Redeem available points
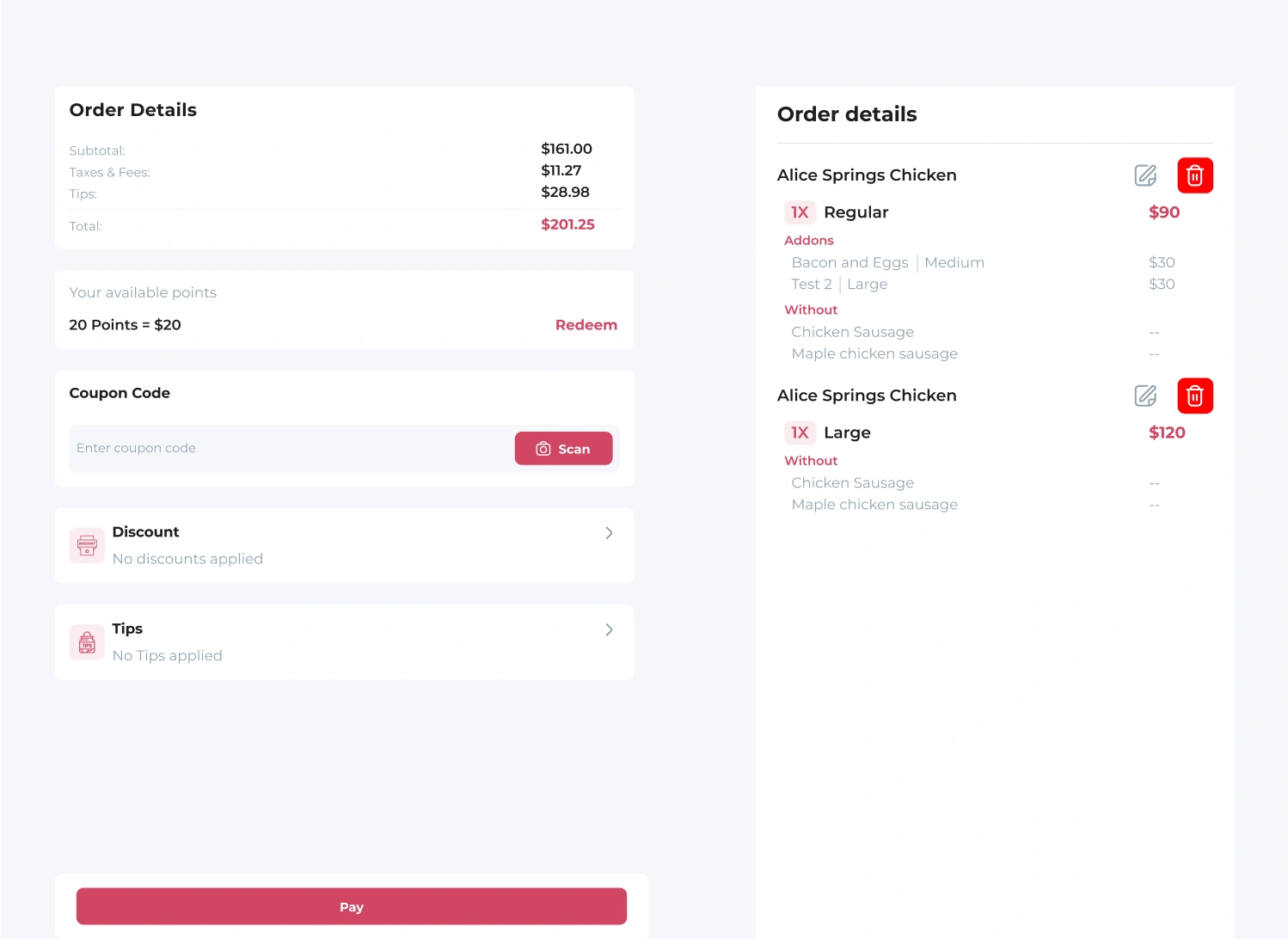 pyautogui.click(x=586, y=325)
